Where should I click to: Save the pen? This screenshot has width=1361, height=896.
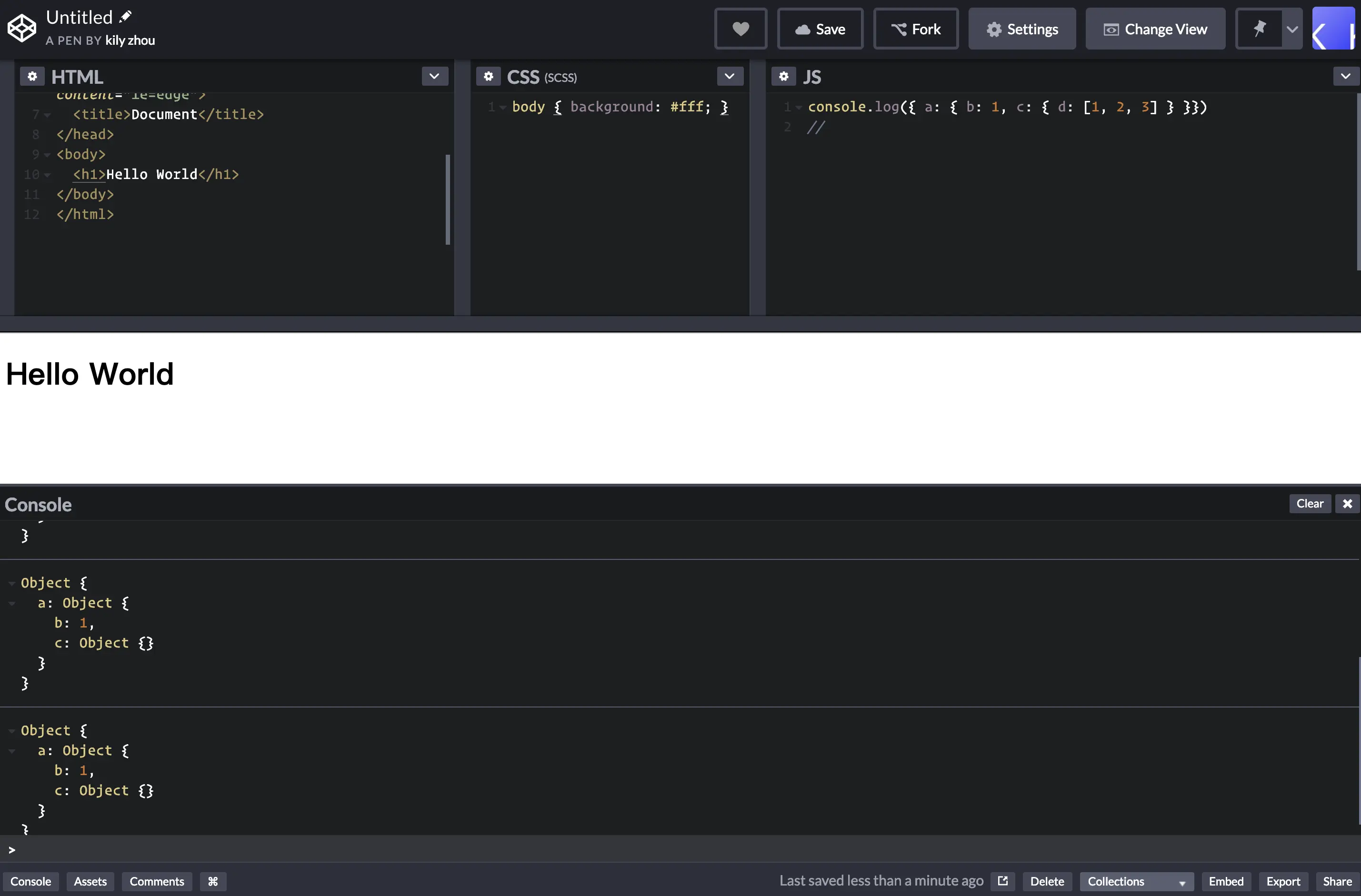click(820, 29)
